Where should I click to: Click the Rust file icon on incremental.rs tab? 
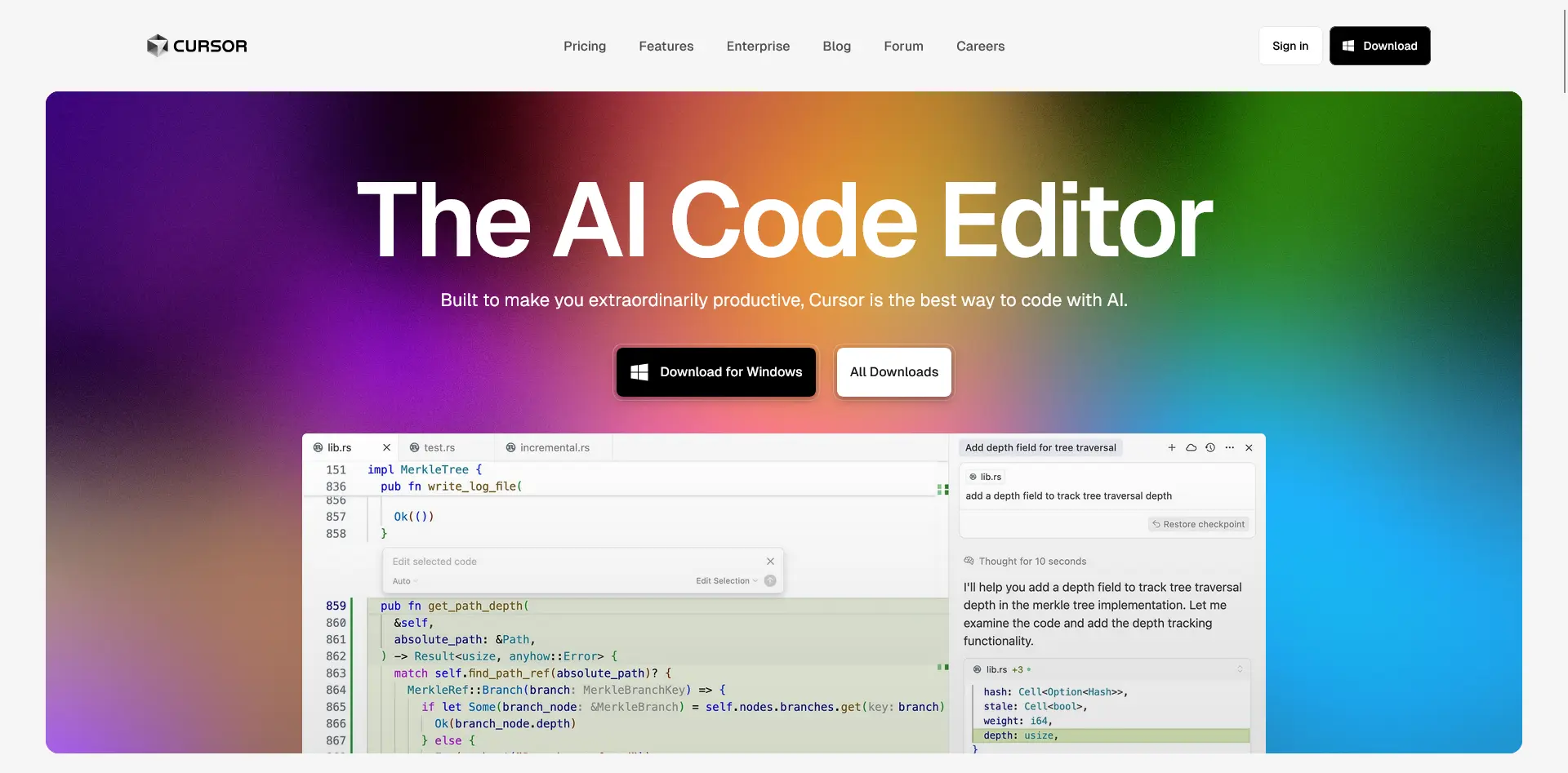tap(510, 447)
